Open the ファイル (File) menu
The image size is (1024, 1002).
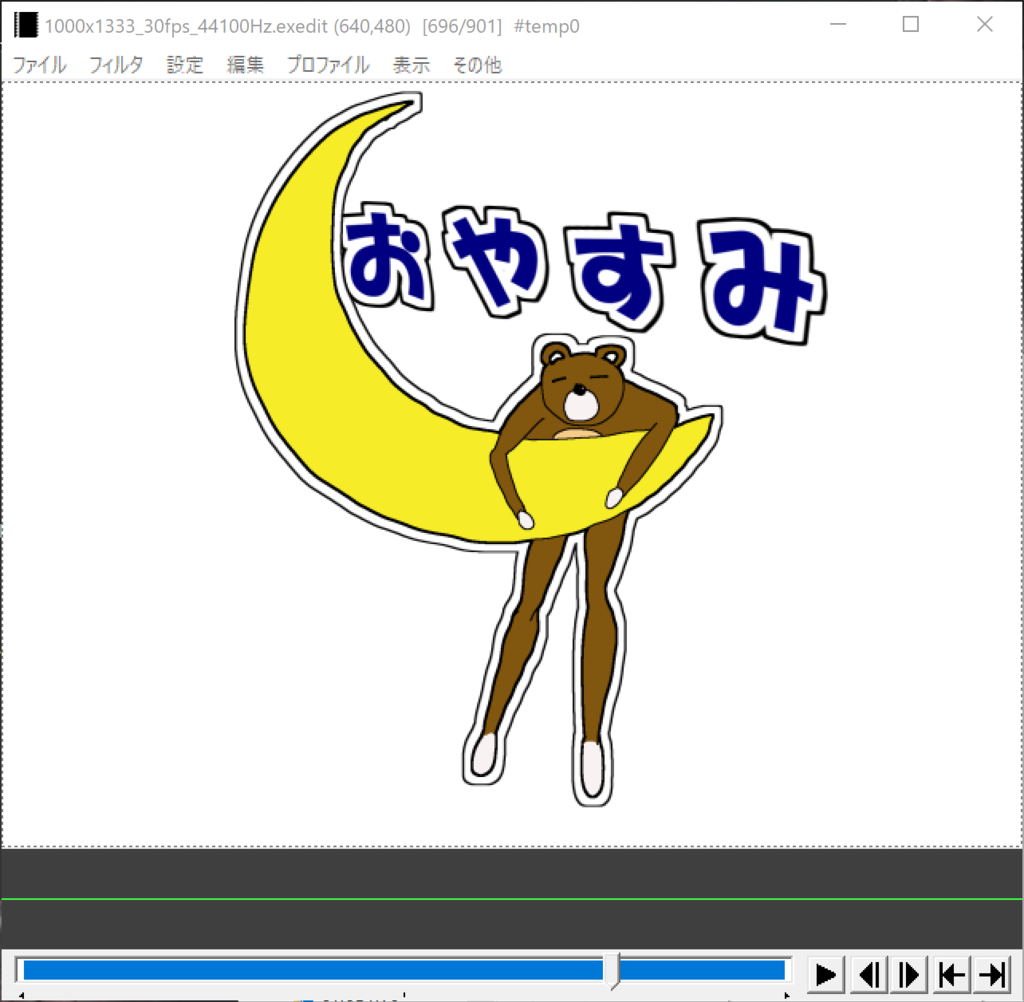click(39, 64)
